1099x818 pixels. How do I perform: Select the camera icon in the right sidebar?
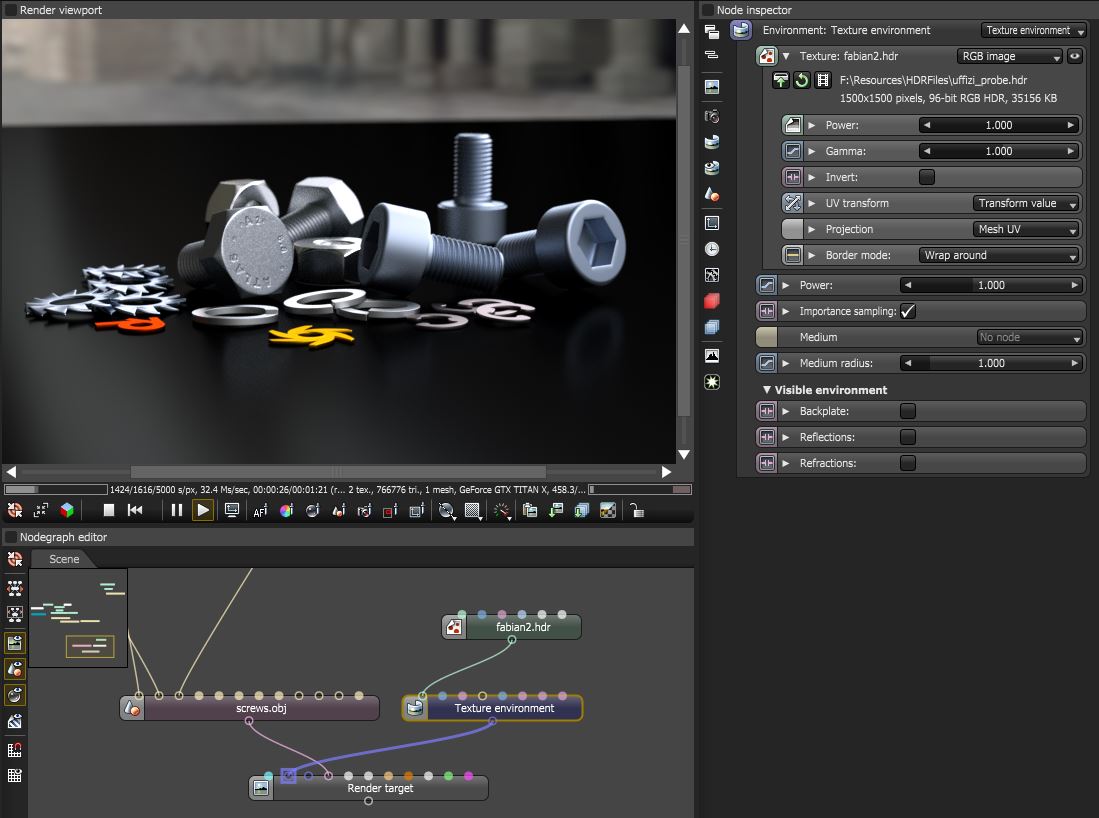712,116
